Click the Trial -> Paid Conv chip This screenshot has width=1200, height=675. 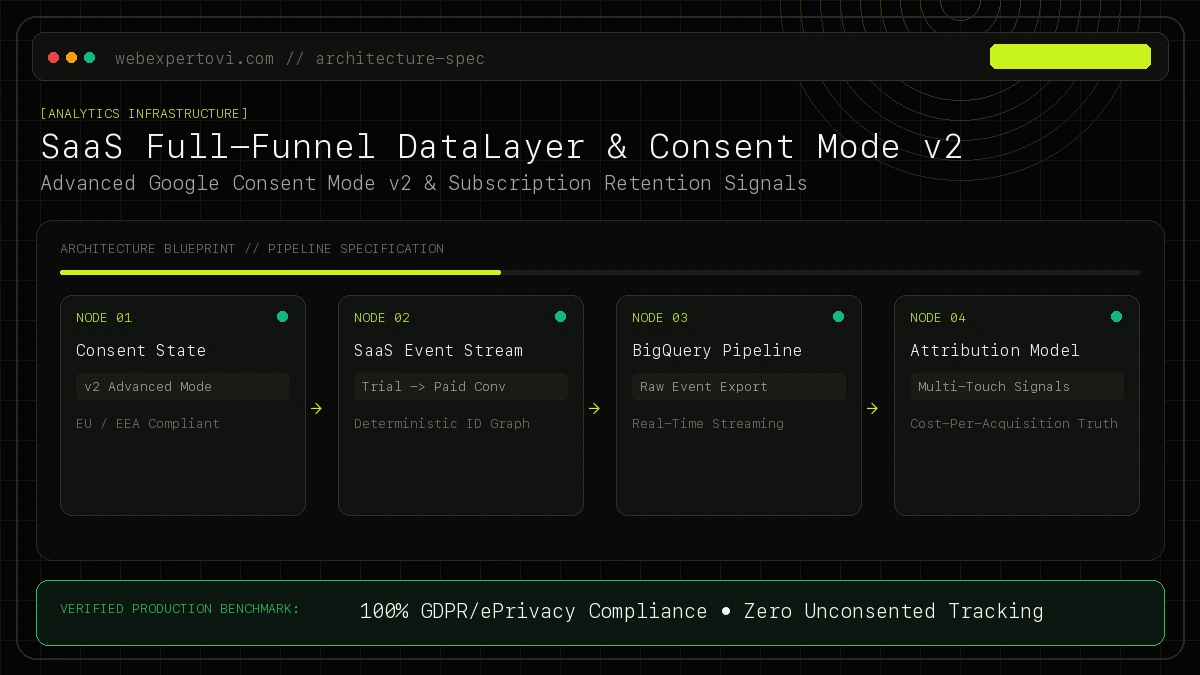point(461,387)
